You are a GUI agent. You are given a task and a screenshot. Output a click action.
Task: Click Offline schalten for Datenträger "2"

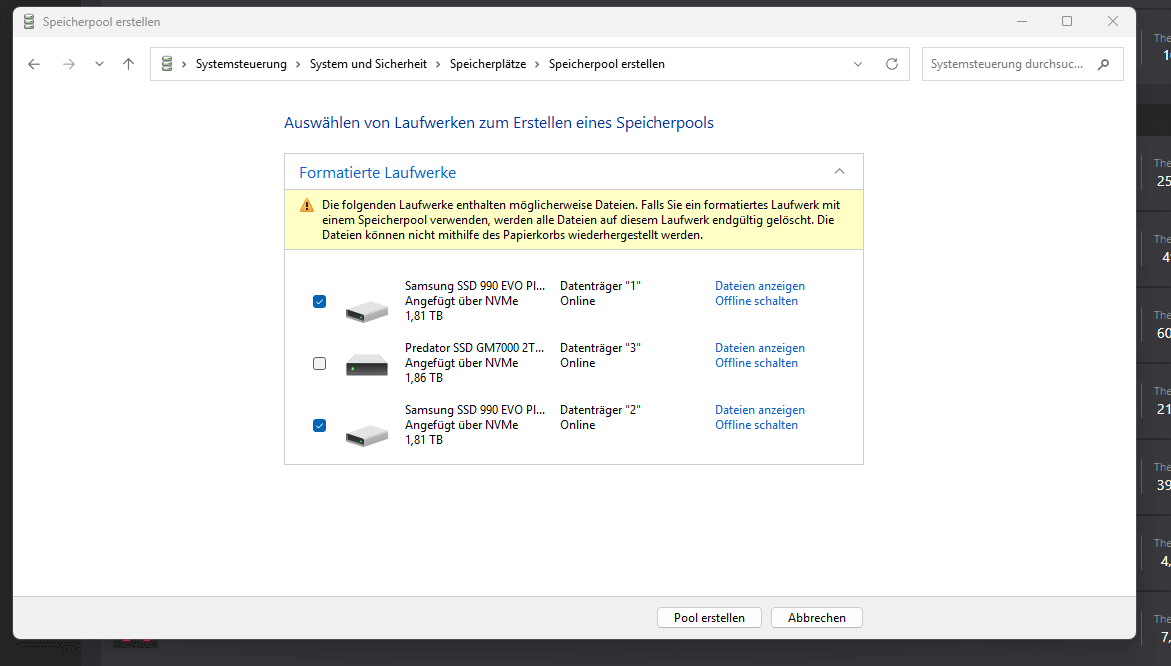(756, 425)
